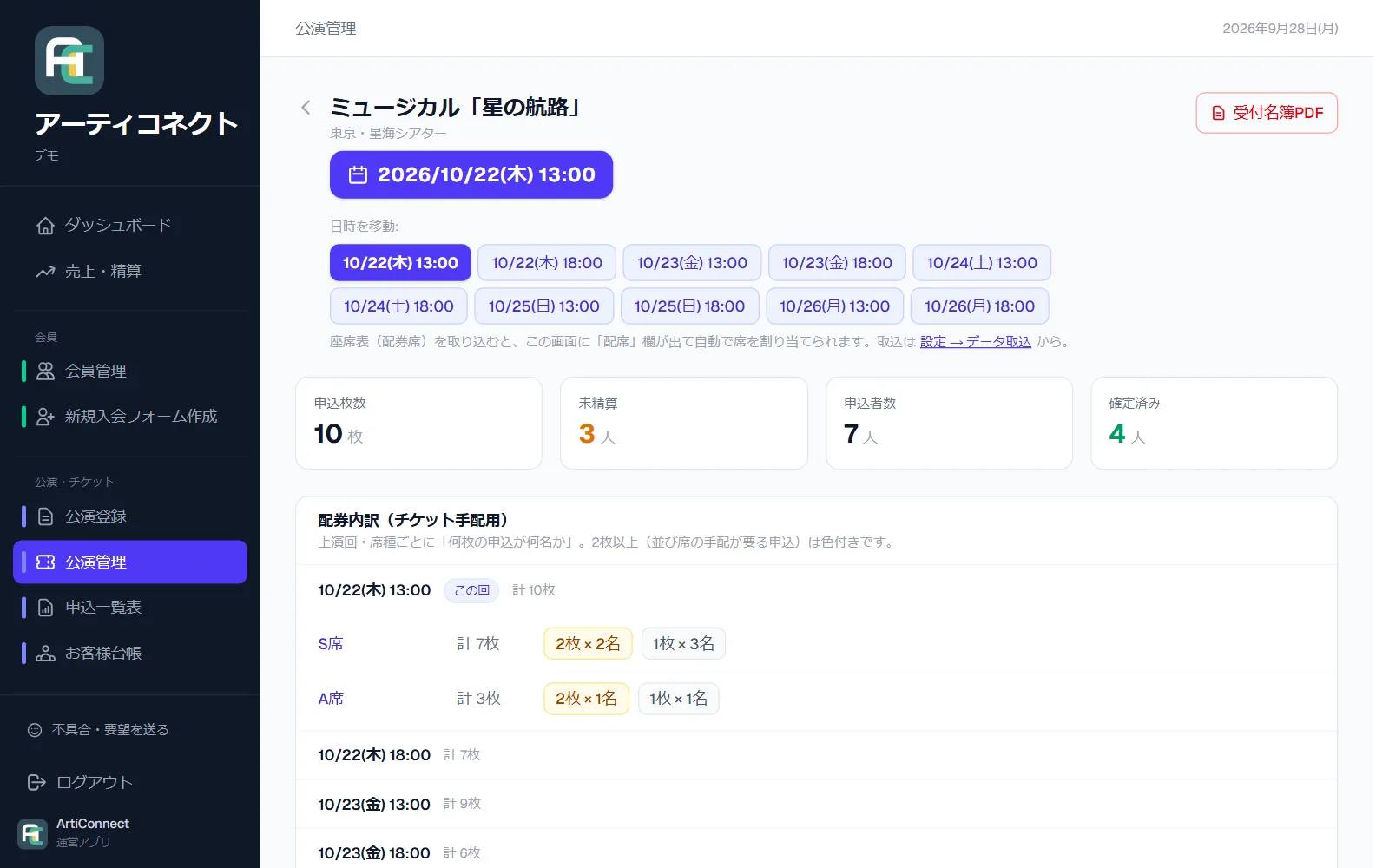Open 申込一覧表 report icon
The image size is (1389, 868).
coord(45,608)
